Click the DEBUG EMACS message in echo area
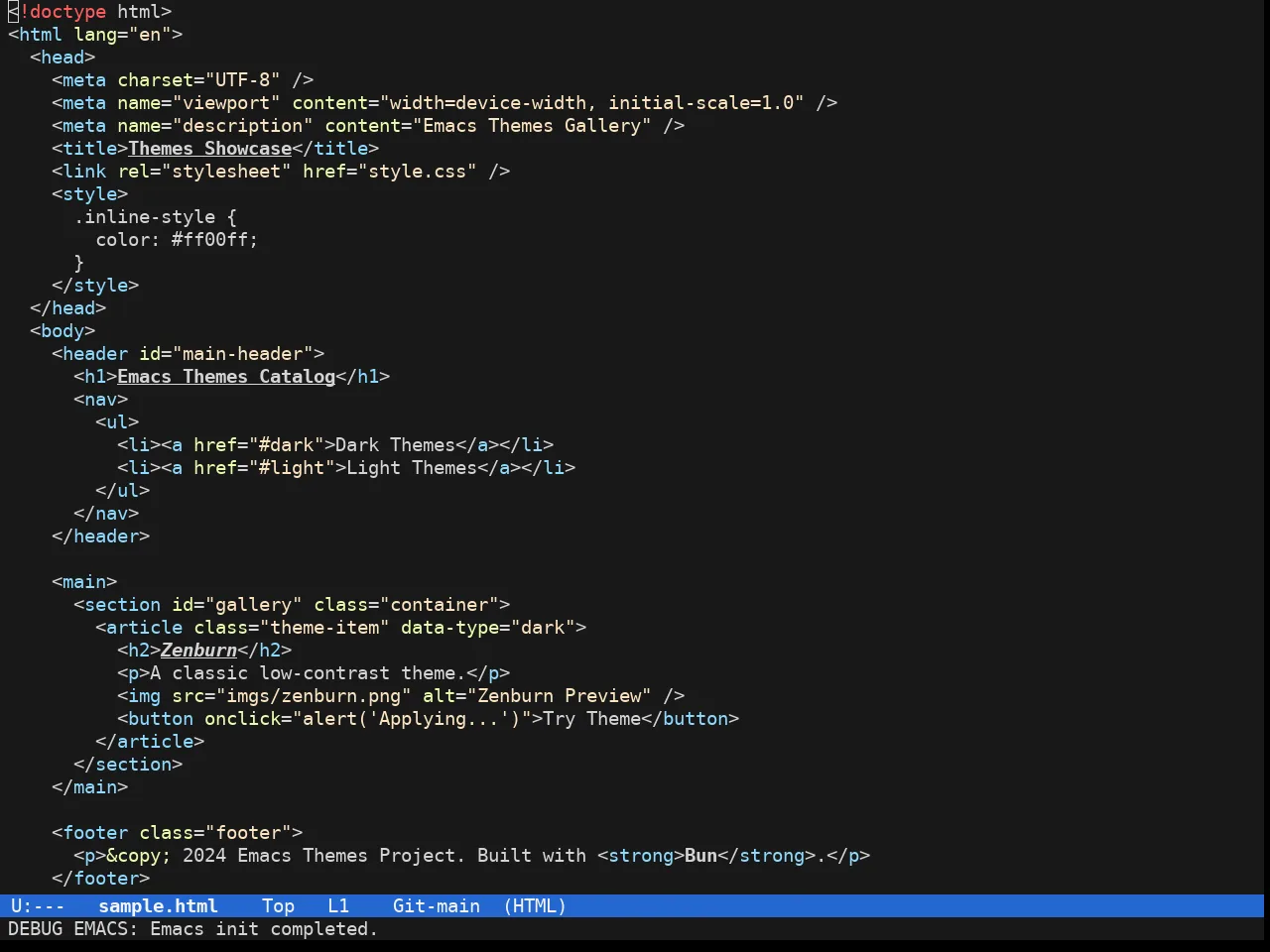The image size is (1270, 952). 192,928
